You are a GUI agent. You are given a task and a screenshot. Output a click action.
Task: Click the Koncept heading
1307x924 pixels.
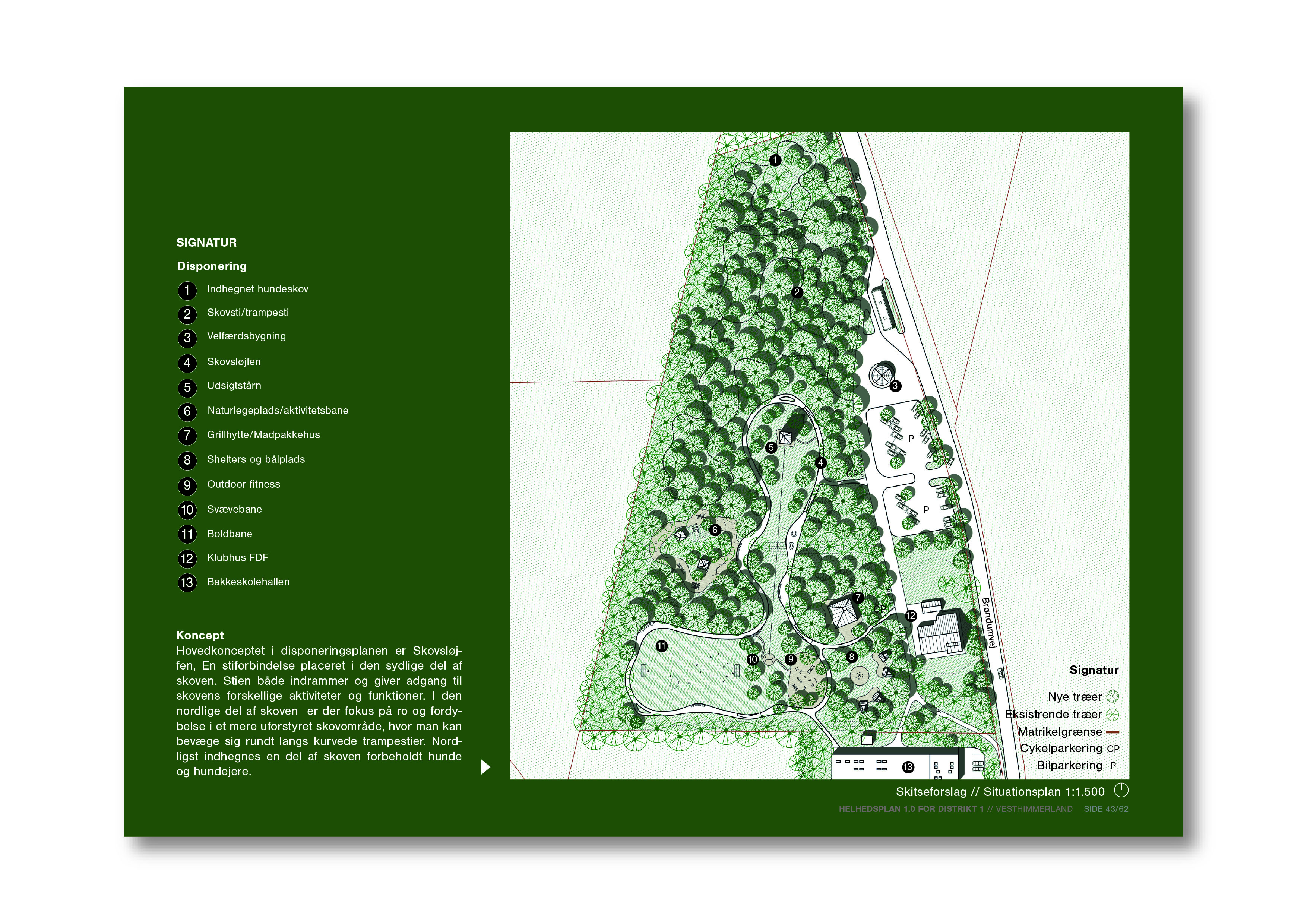(x=200, y=635)
